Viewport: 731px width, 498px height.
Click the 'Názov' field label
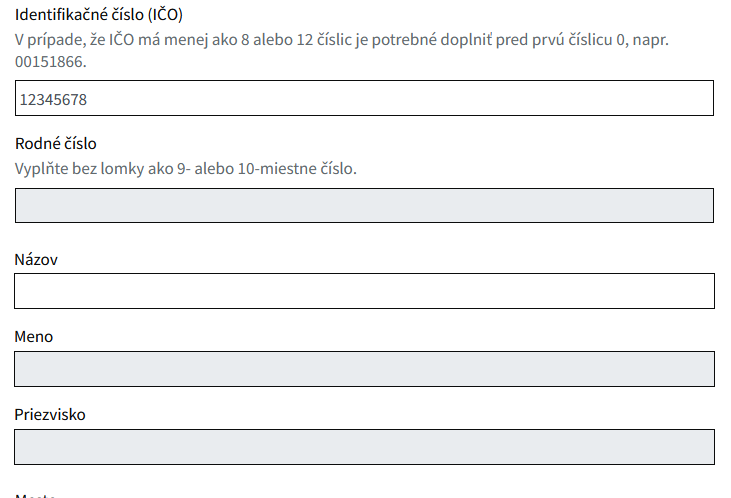coord(37,260)
